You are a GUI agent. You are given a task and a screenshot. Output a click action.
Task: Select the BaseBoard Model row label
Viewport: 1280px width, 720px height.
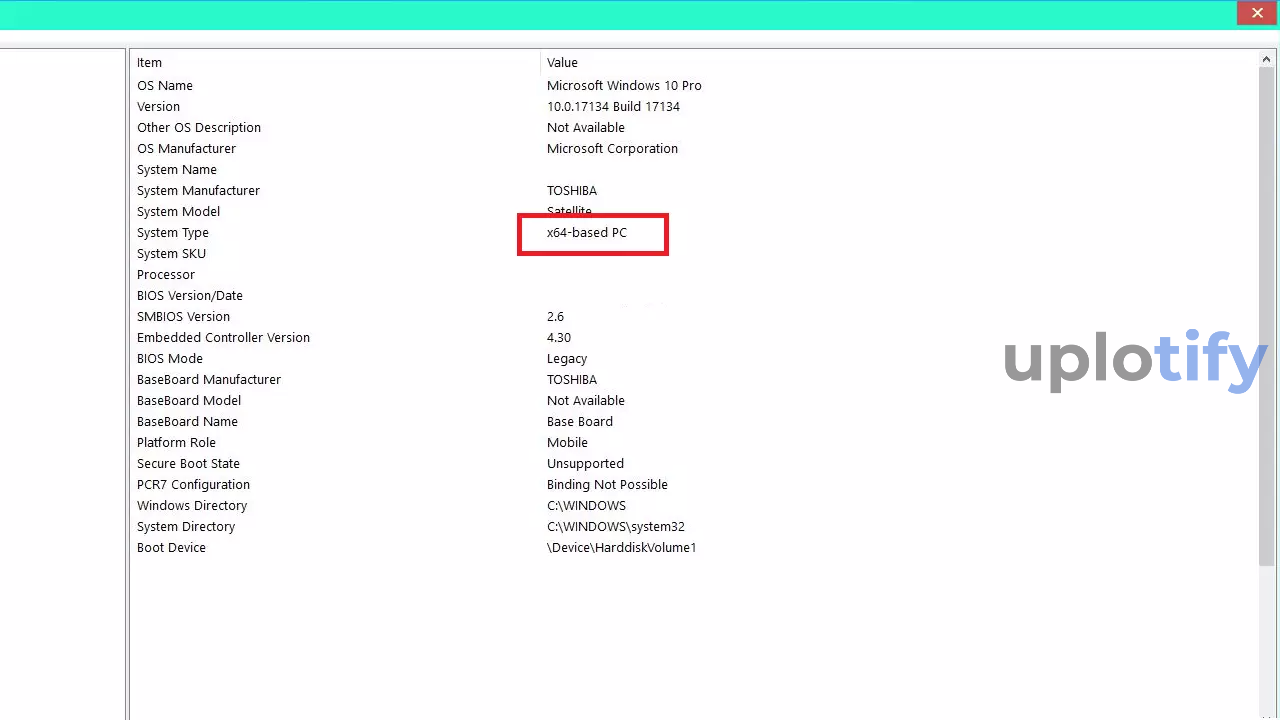189,400
